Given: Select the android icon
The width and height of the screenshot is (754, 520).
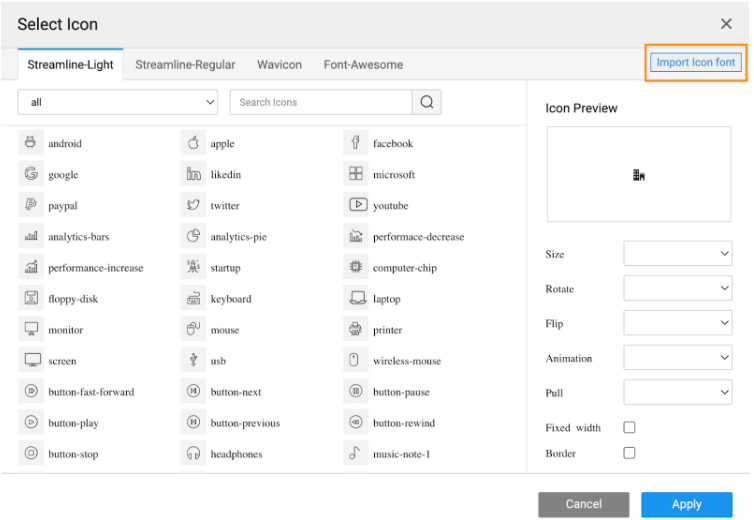Looking at the screenshot, I should click(x=31, y=143).
